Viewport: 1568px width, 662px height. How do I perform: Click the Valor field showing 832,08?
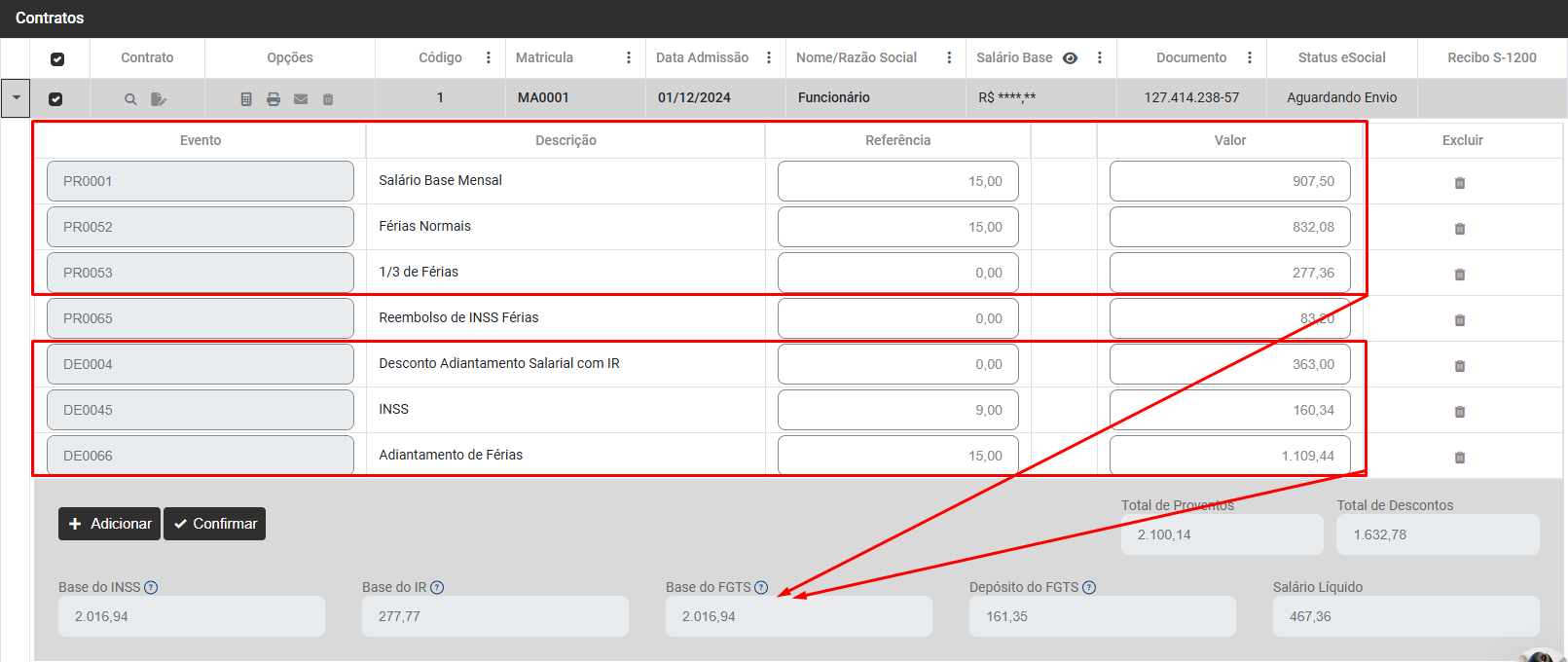coord(1230,227)
